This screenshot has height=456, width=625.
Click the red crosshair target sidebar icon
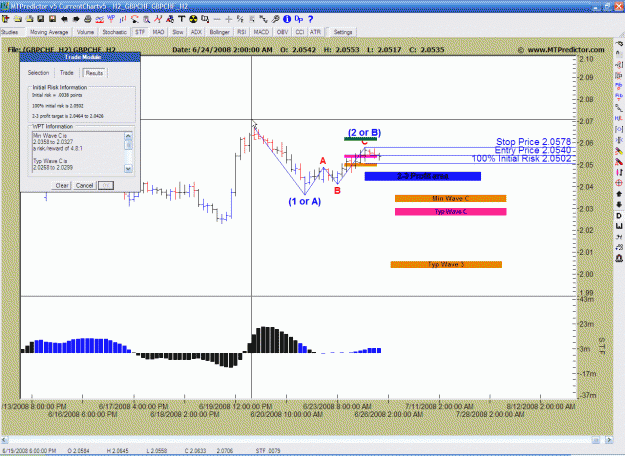click(x=619, y=183)
